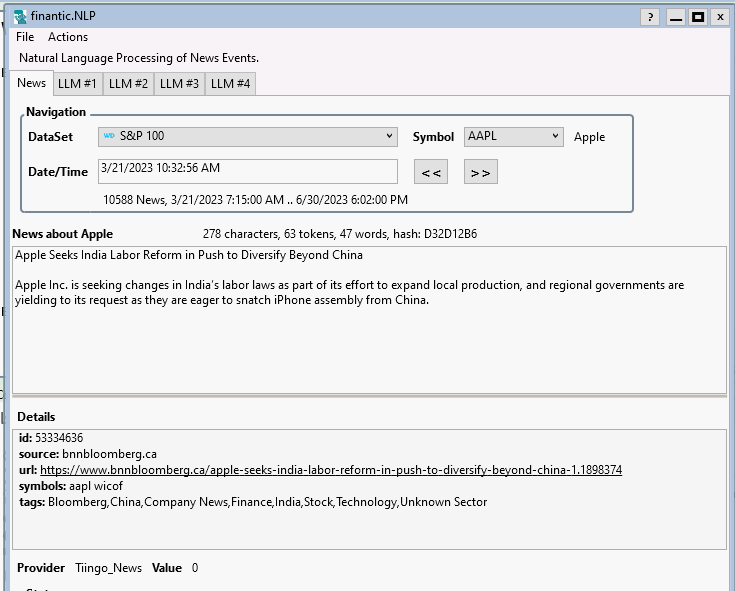Maximize the finantic.NLP window
This screenshot has height=591, width=735.
pos(698,17)
